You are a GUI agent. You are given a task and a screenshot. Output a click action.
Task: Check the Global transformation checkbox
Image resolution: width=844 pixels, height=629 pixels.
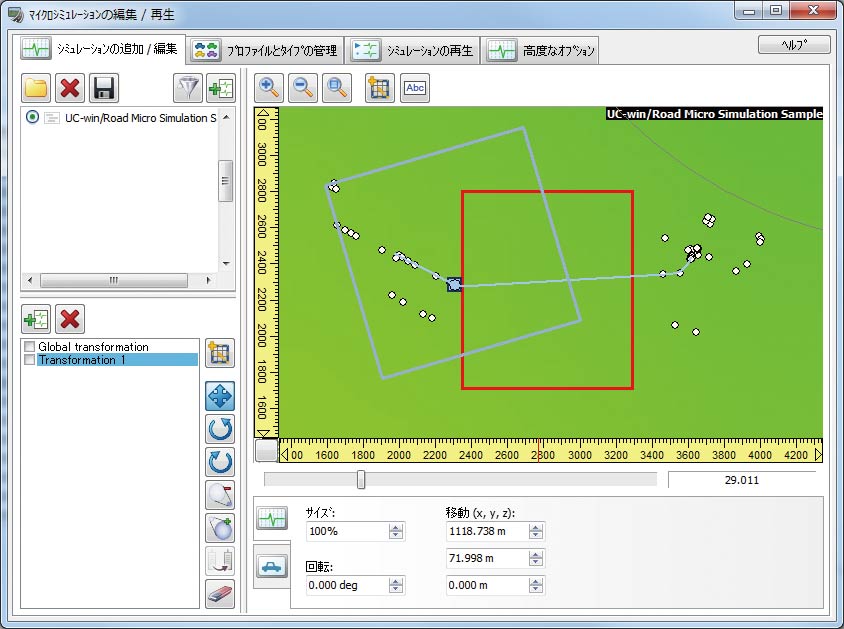coord(30,347)
